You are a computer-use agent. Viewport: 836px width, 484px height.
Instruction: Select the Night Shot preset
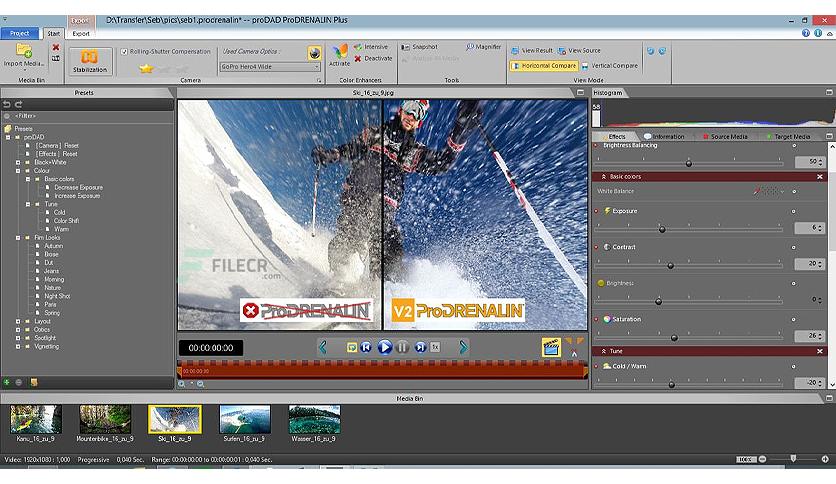coord(57,296)
